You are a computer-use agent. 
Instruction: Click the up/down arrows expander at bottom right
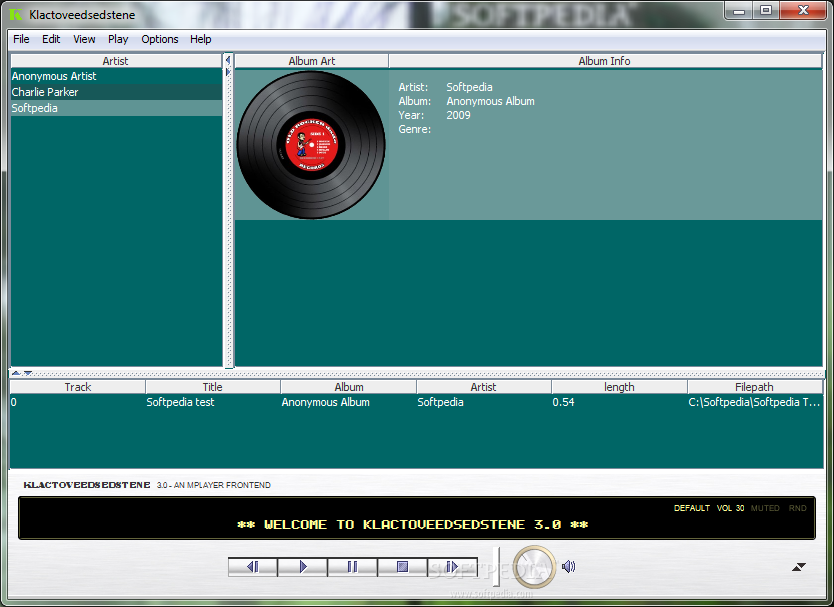point(798,567)
